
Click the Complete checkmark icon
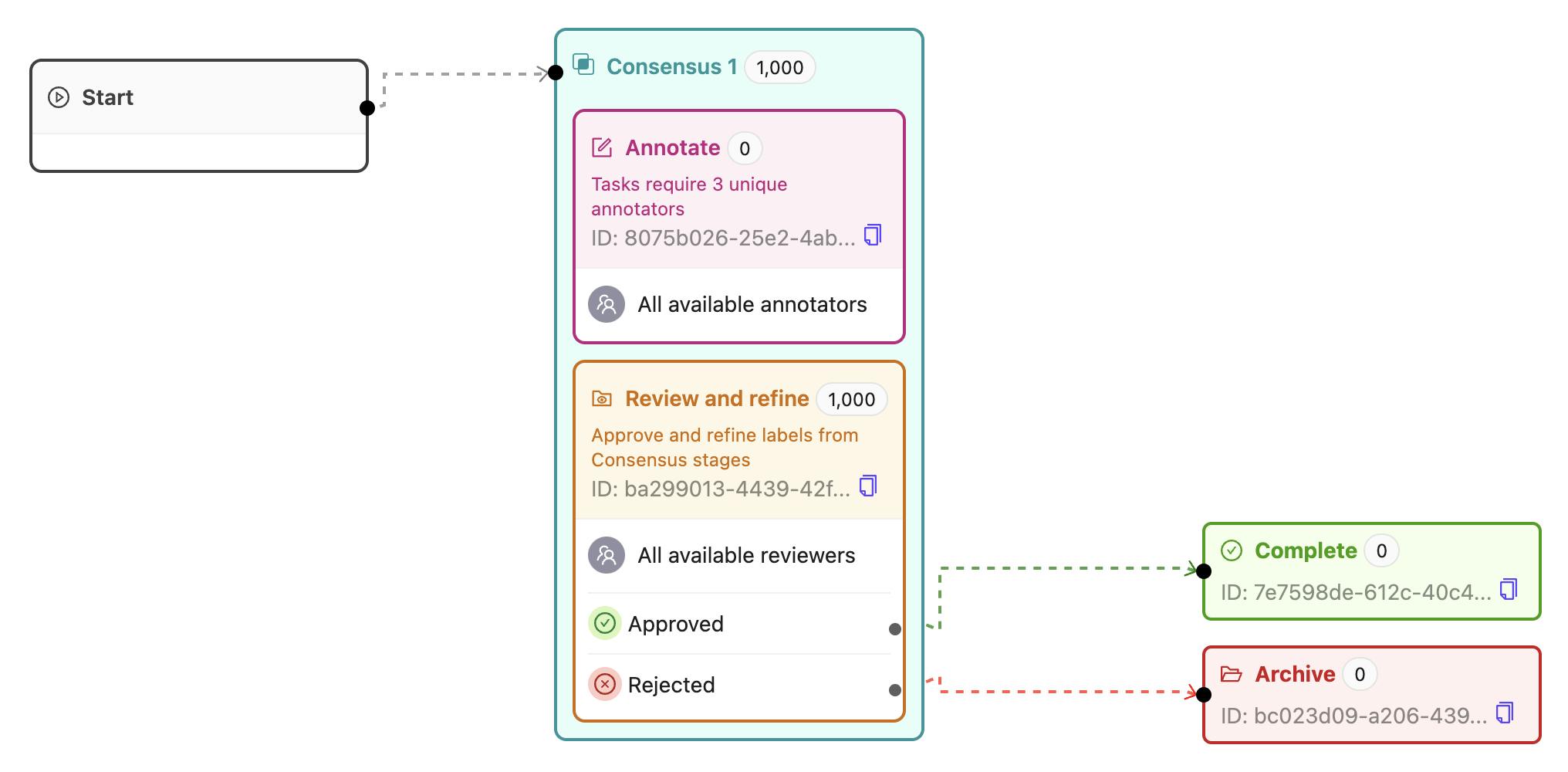coord(1232,550)
